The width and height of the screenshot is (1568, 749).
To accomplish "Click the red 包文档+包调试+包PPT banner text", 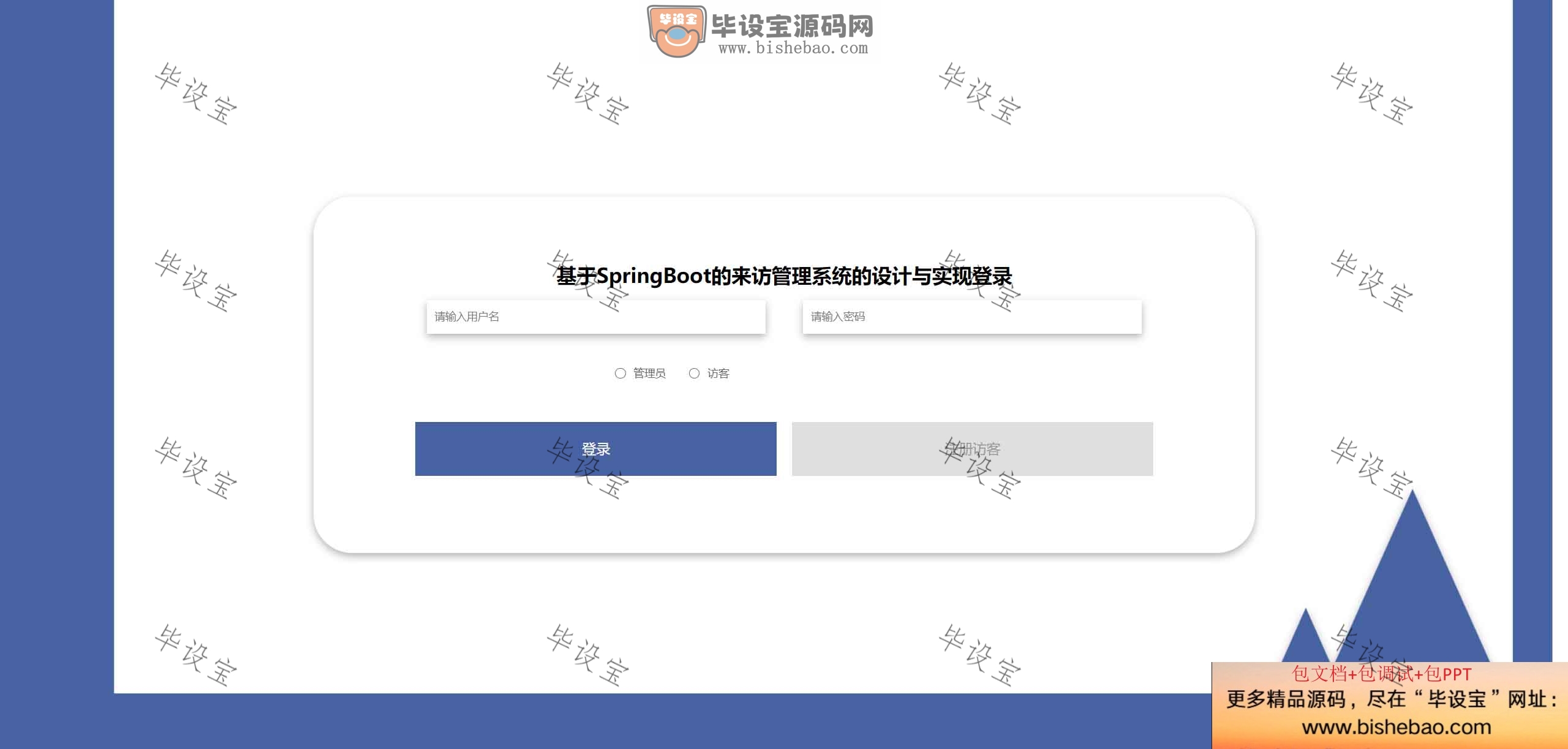I will click(x=1381, y=674).
